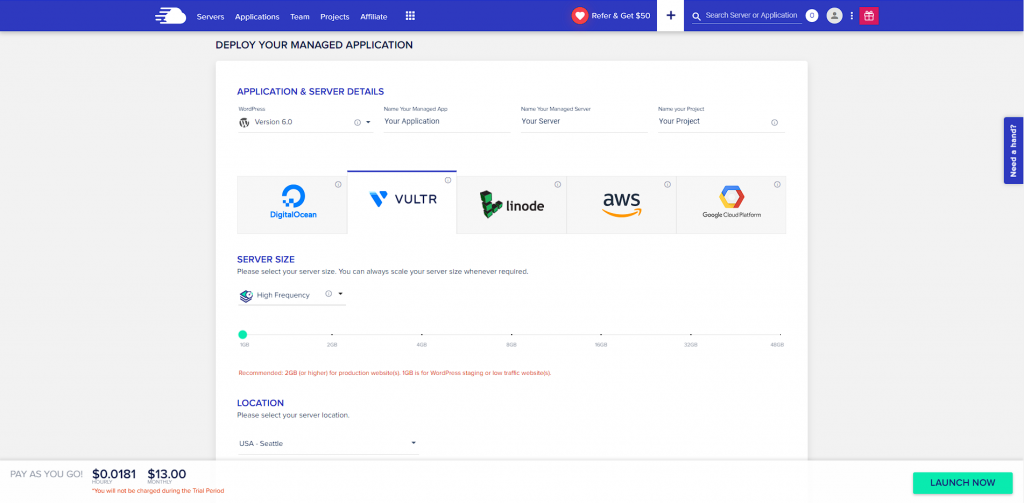
Task: Click the Recommended 2GB warning text
Action: click(x=395, y=373)
